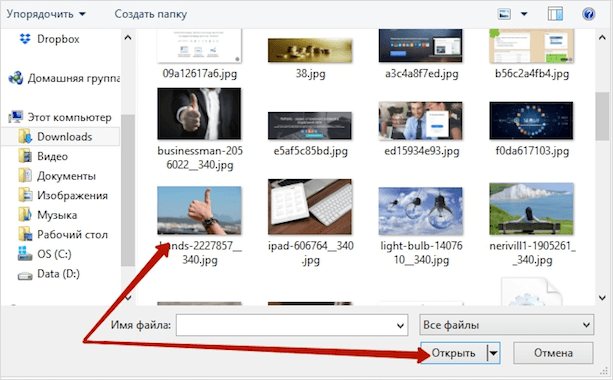Screen dimensions: 613x380
Task: Click Создать папку in the toolbar
Action: pyautogui.click(x=151, y=14)
